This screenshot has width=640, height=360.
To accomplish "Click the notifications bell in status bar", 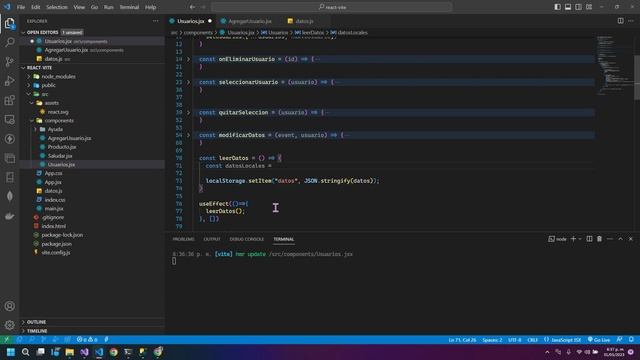I will point(631,340).
